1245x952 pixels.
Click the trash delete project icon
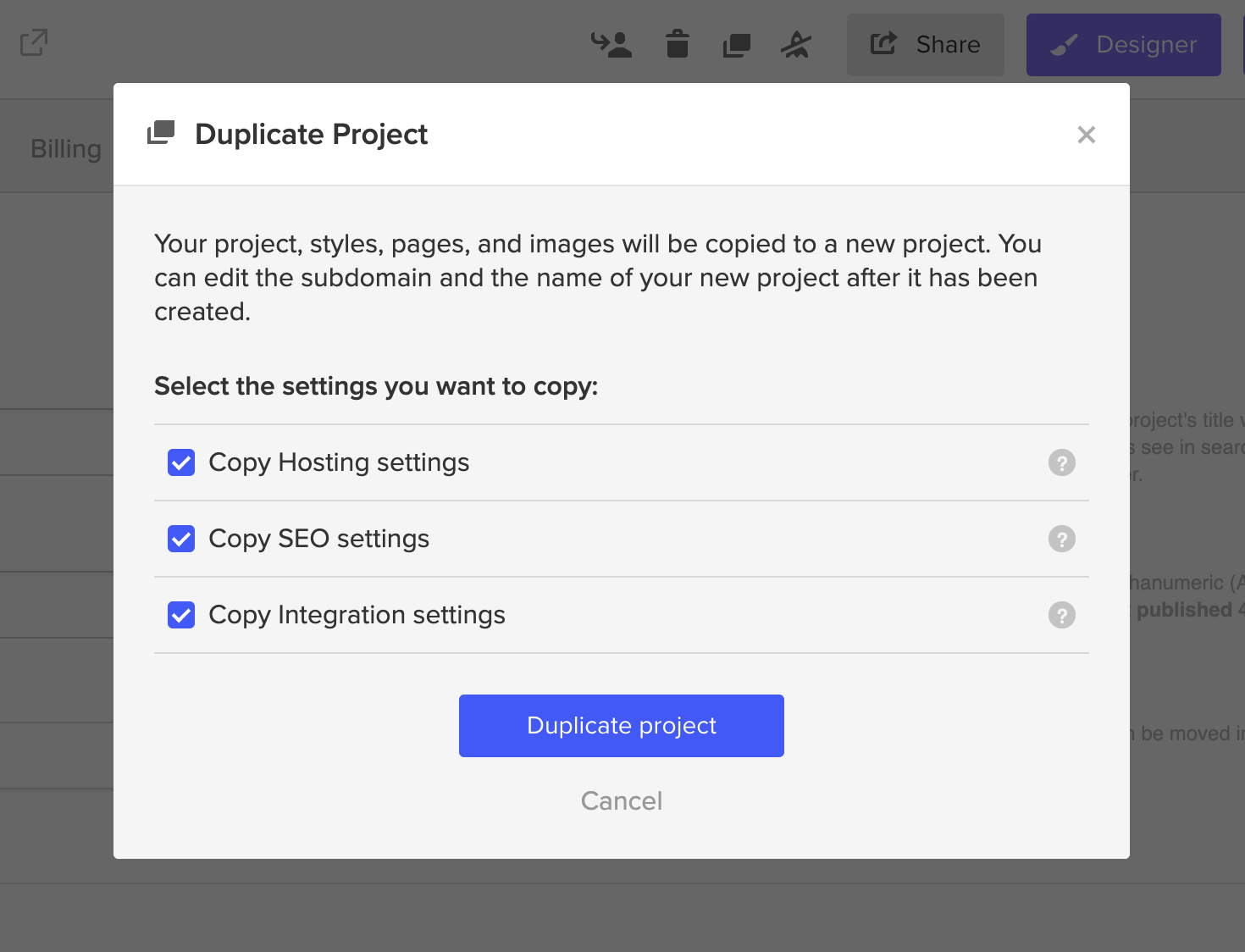pos(678,44)
